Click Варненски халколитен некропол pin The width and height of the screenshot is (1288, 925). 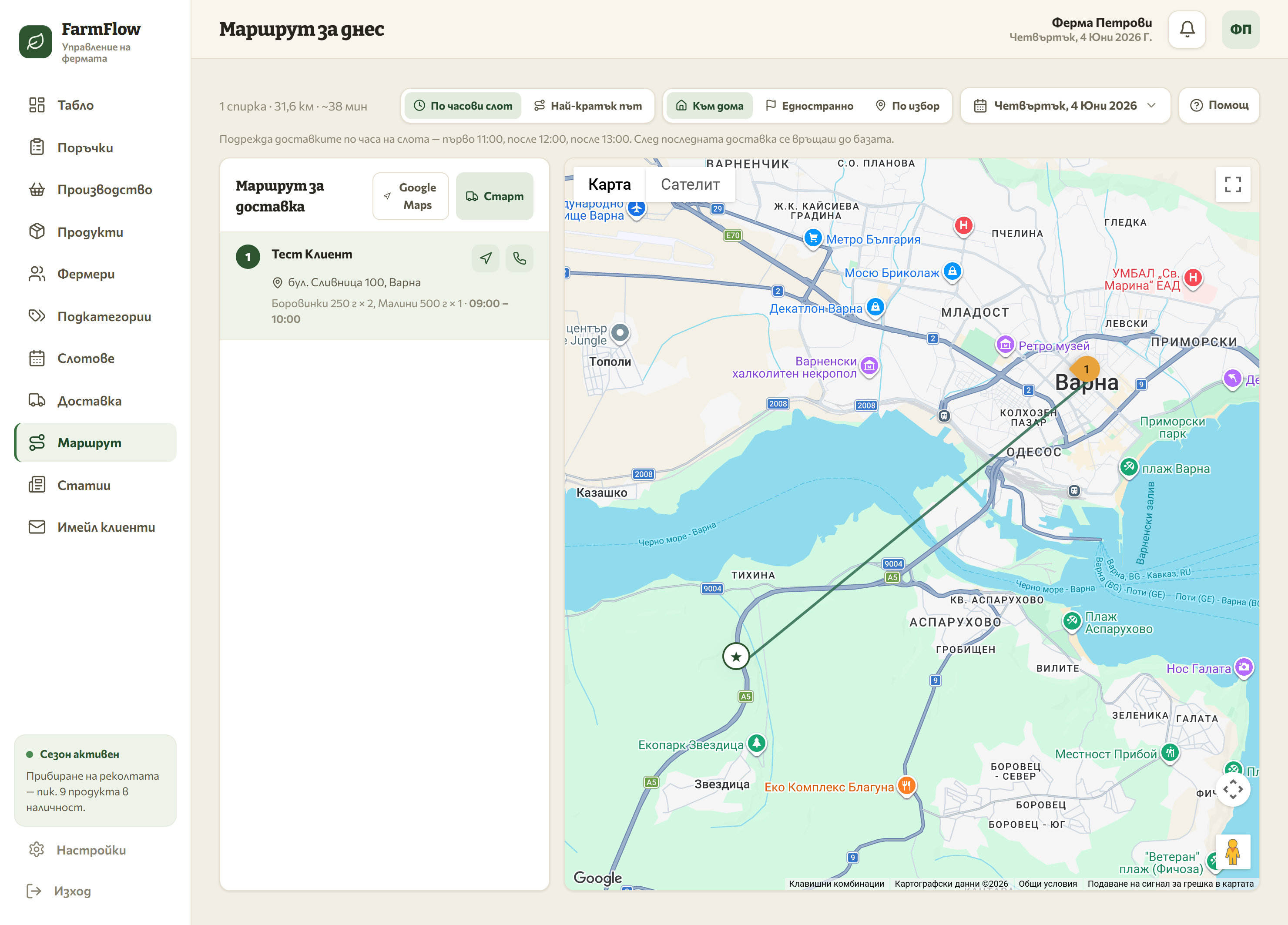(x=869, y=366)
